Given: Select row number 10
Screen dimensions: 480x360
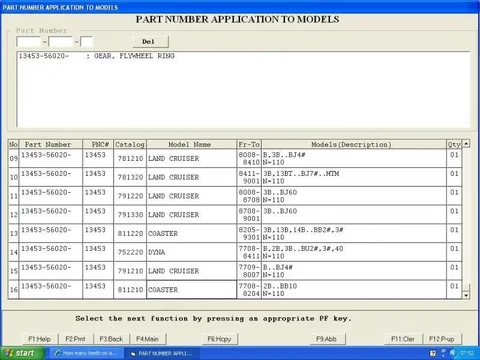Looking at the screenshot, I should 14,177.
